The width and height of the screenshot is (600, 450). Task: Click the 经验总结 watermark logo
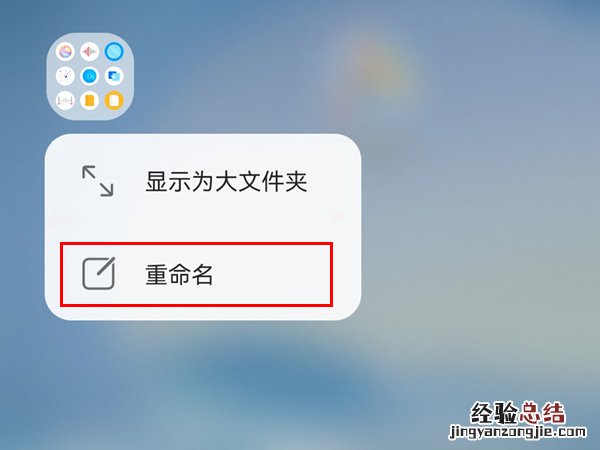(x=518, y=412)
